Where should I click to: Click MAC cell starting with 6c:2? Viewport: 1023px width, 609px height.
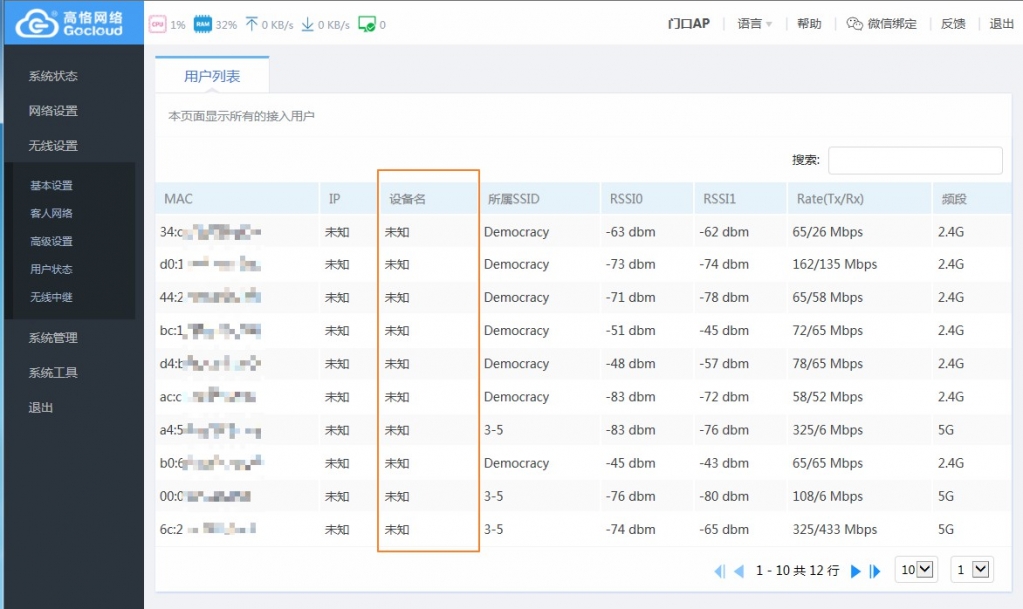207,529
